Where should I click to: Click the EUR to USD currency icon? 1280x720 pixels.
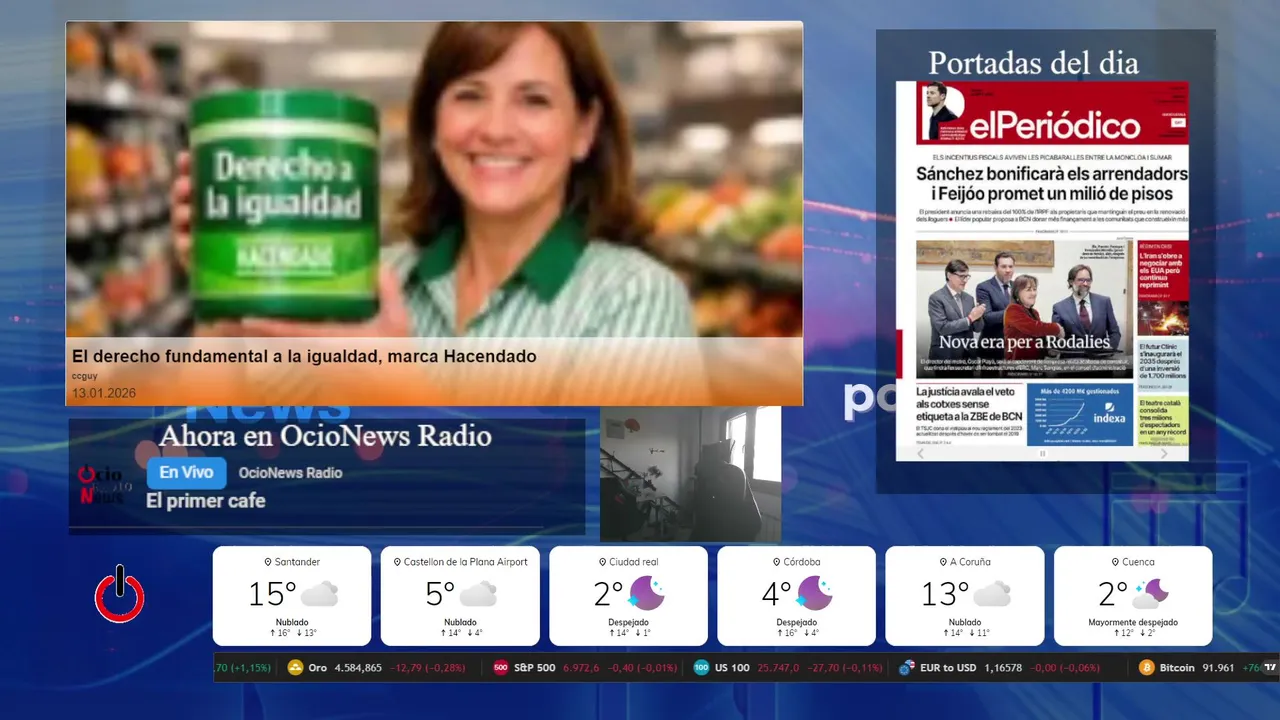907,667
